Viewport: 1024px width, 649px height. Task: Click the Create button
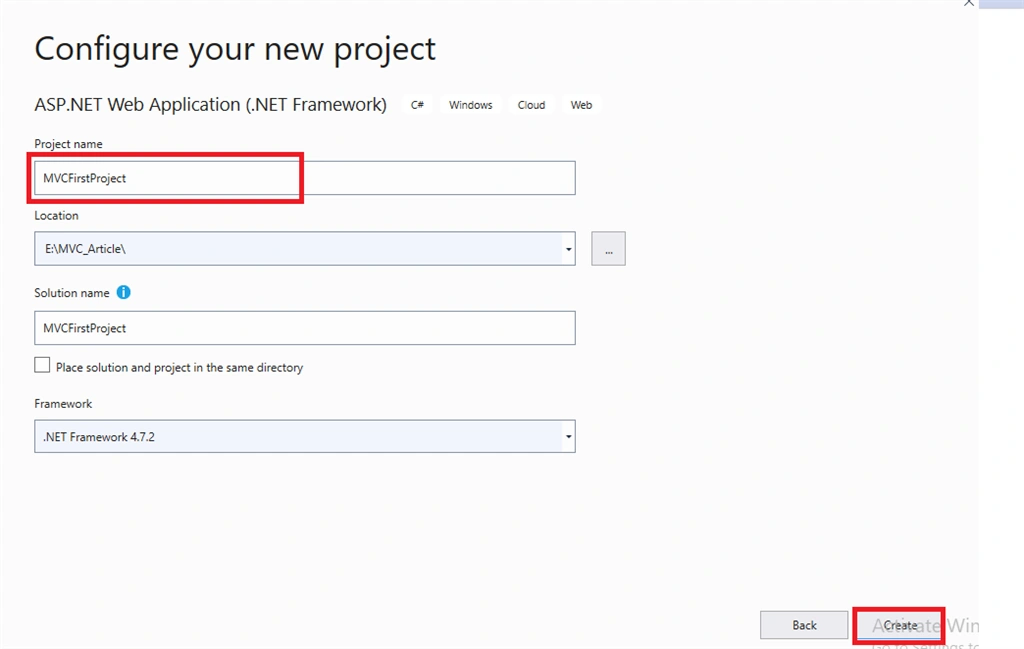point(900,625)
